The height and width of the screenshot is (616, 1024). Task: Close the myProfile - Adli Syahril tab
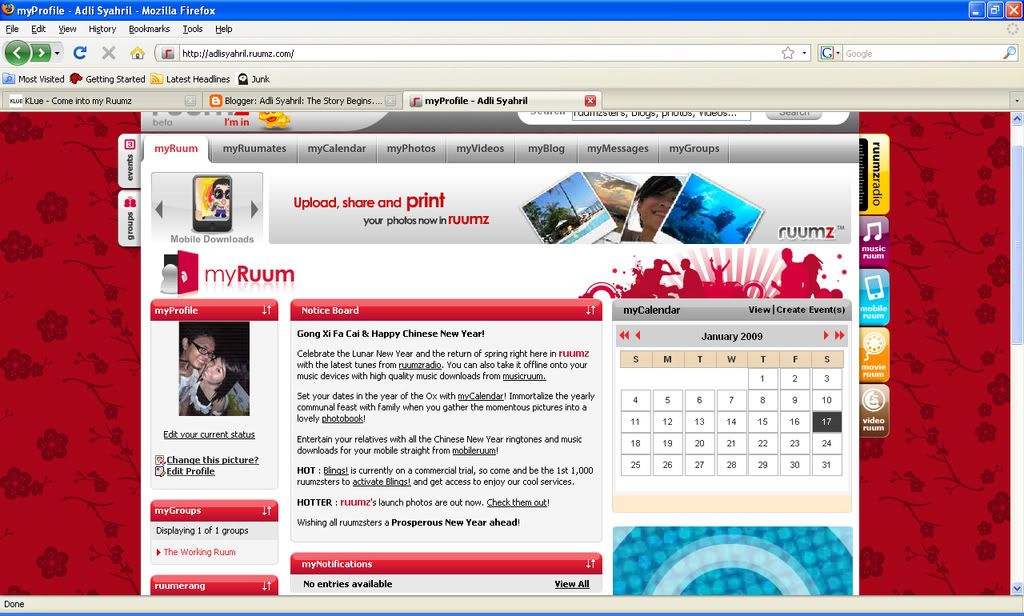(x=590, y=101)
